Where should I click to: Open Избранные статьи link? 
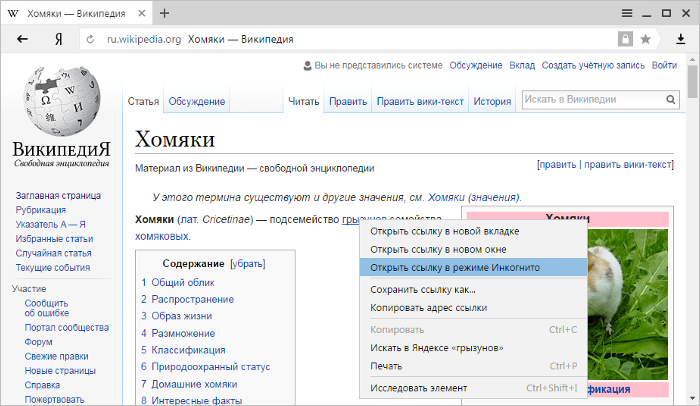coord(54,239)
